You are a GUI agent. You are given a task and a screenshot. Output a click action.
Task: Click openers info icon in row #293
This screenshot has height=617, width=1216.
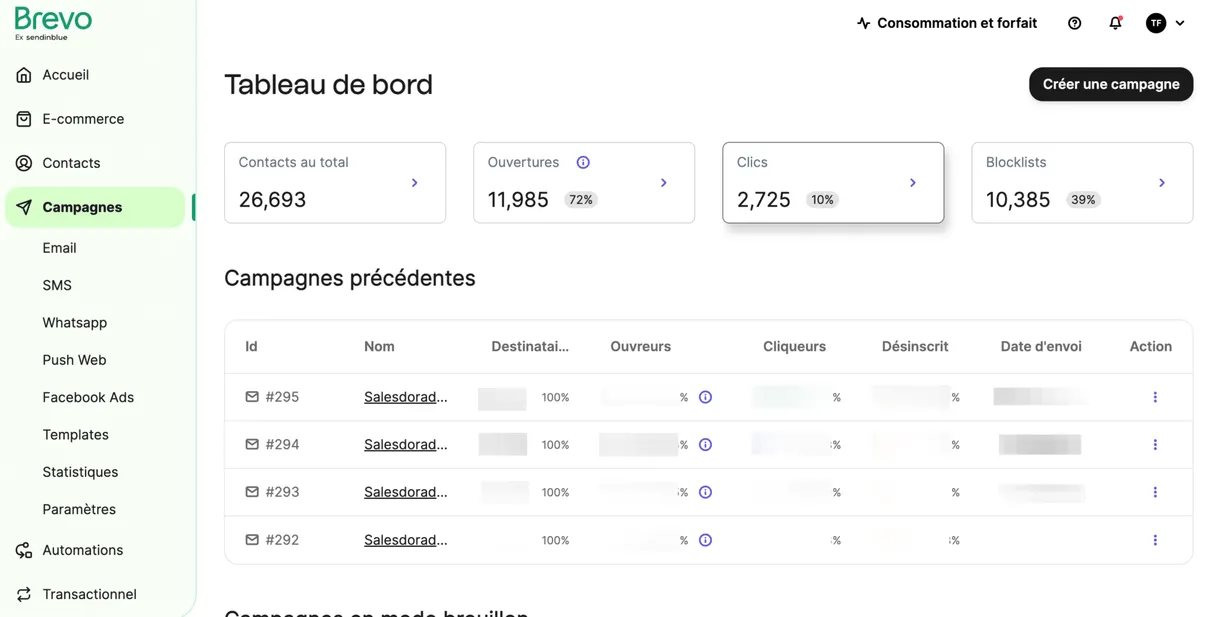[x=705, y=492]
